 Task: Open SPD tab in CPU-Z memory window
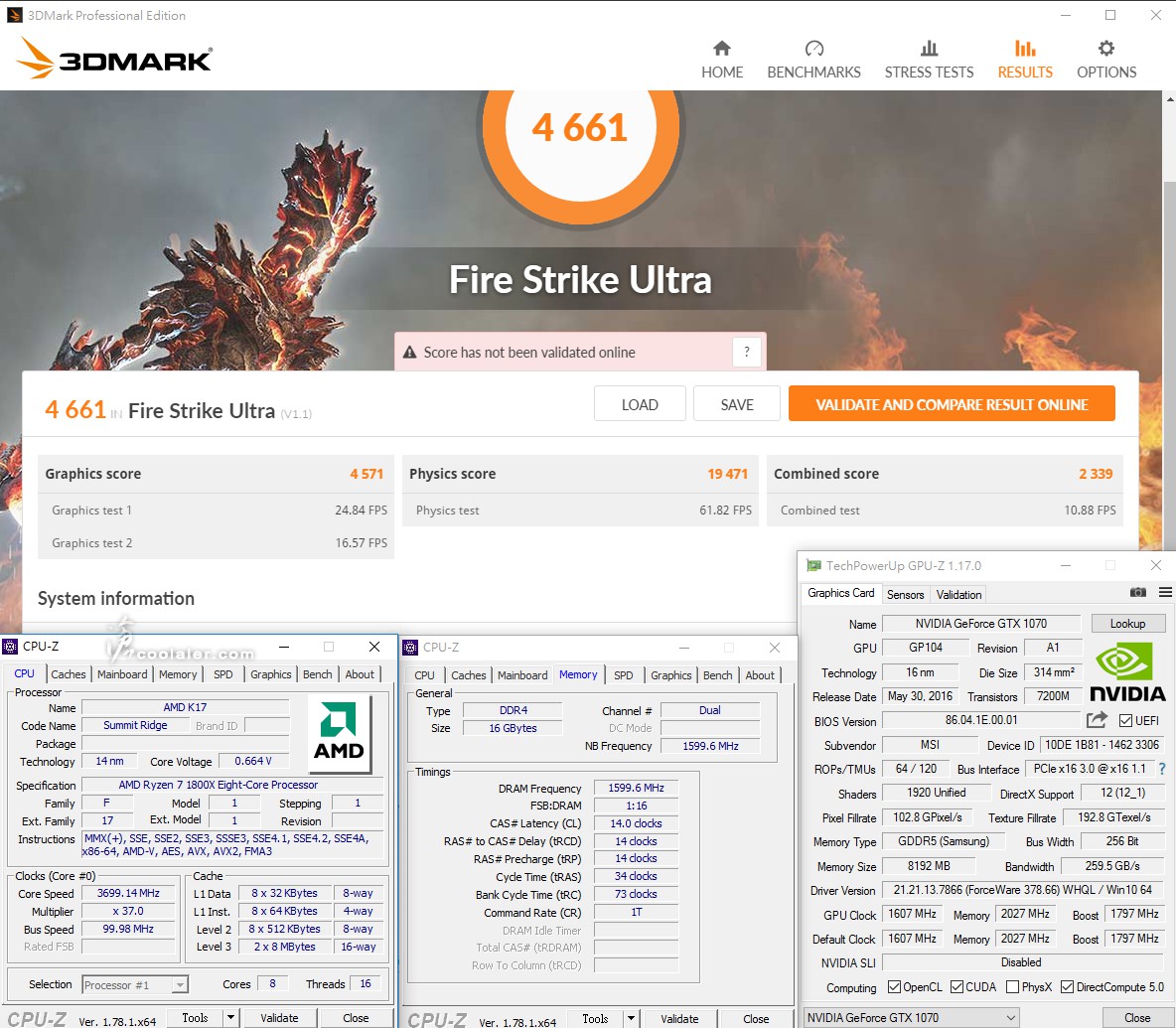623,674
